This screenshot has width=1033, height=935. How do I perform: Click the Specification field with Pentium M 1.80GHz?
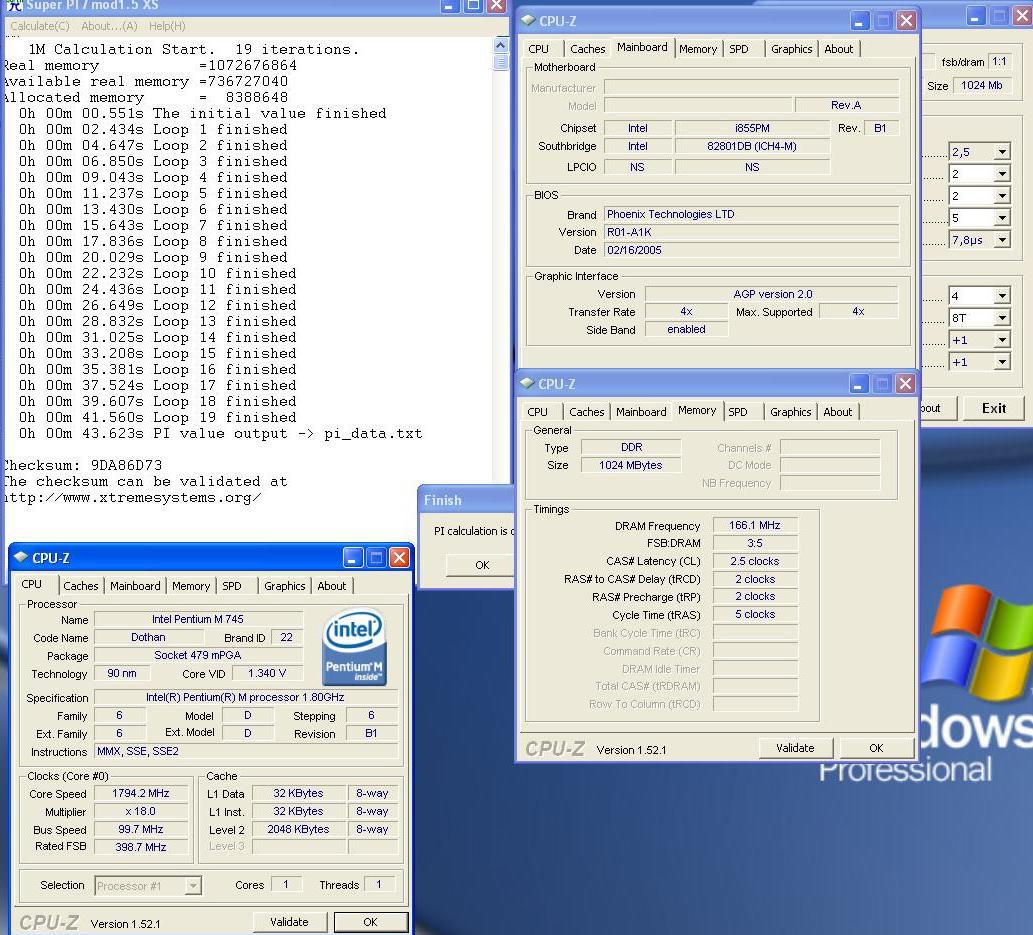[x=246, y=697]
